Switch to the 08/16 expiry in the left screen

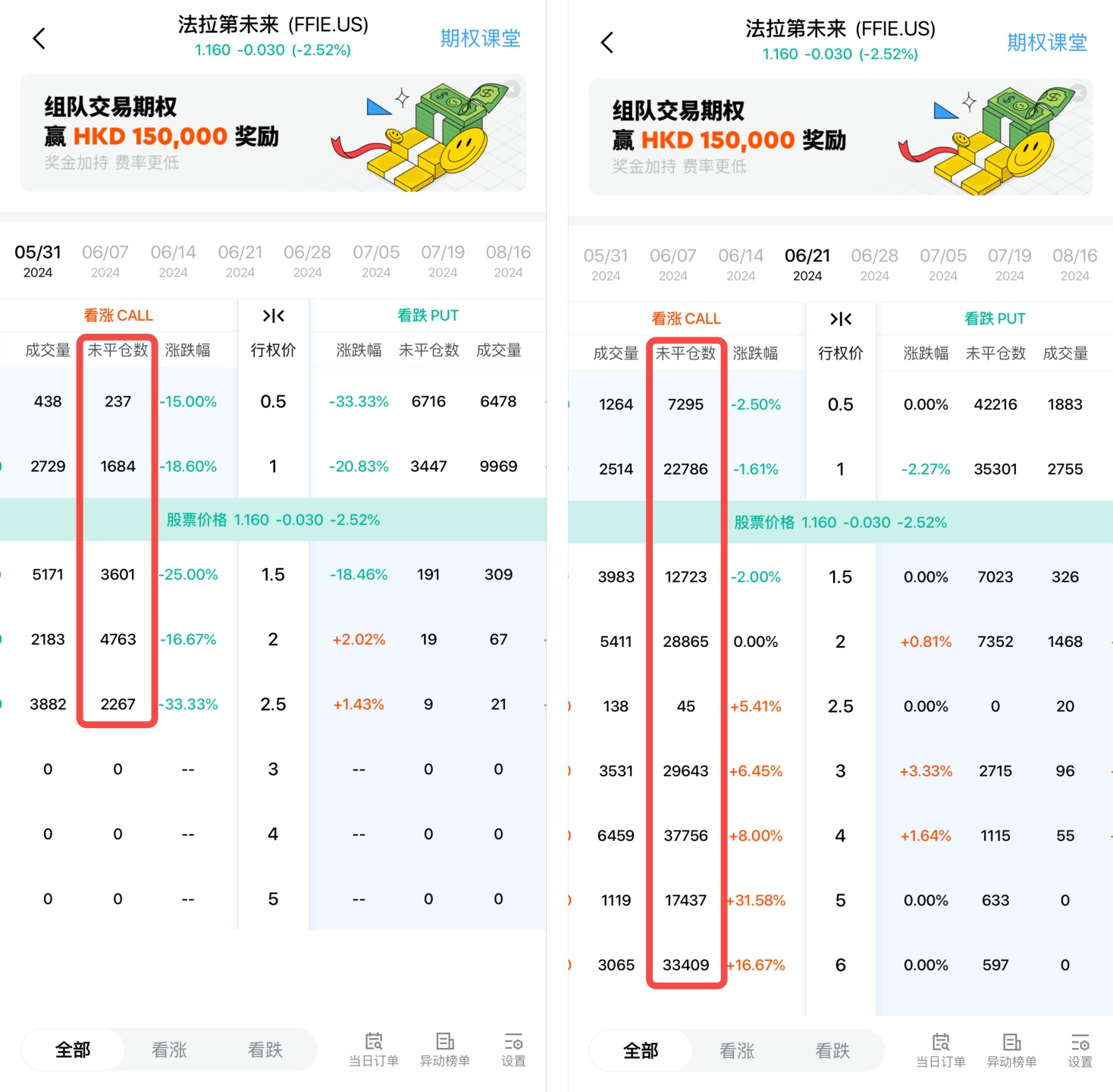click(509, 261)
